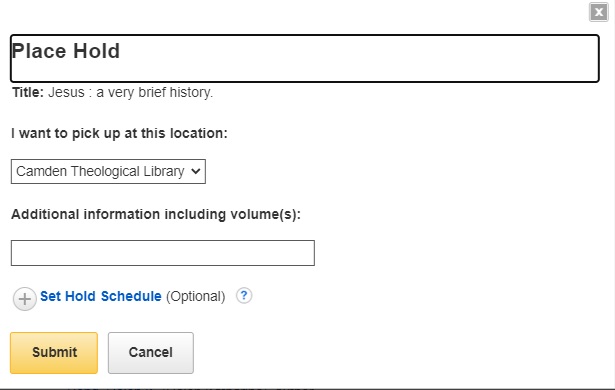Click the word Schedule in the blue link
The height and width of the screenshot is (390, 615).
(131, 296)
